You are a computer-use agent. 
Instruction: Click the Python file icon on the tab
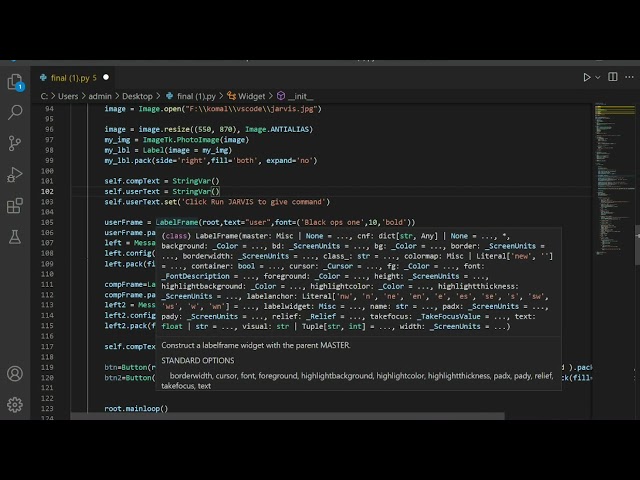[x=43, y=77]
